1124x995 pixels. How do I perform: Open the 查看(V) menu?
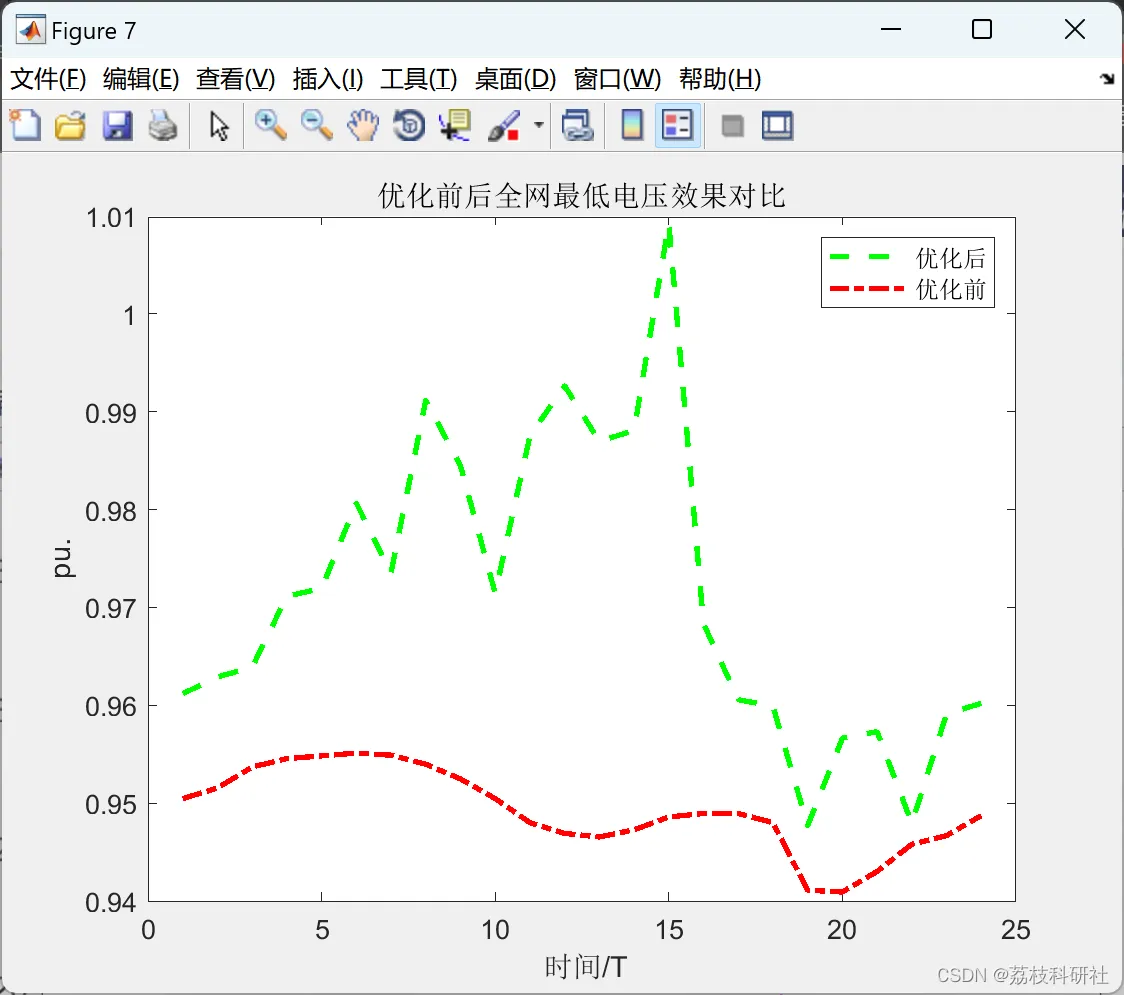coord(235,79)
